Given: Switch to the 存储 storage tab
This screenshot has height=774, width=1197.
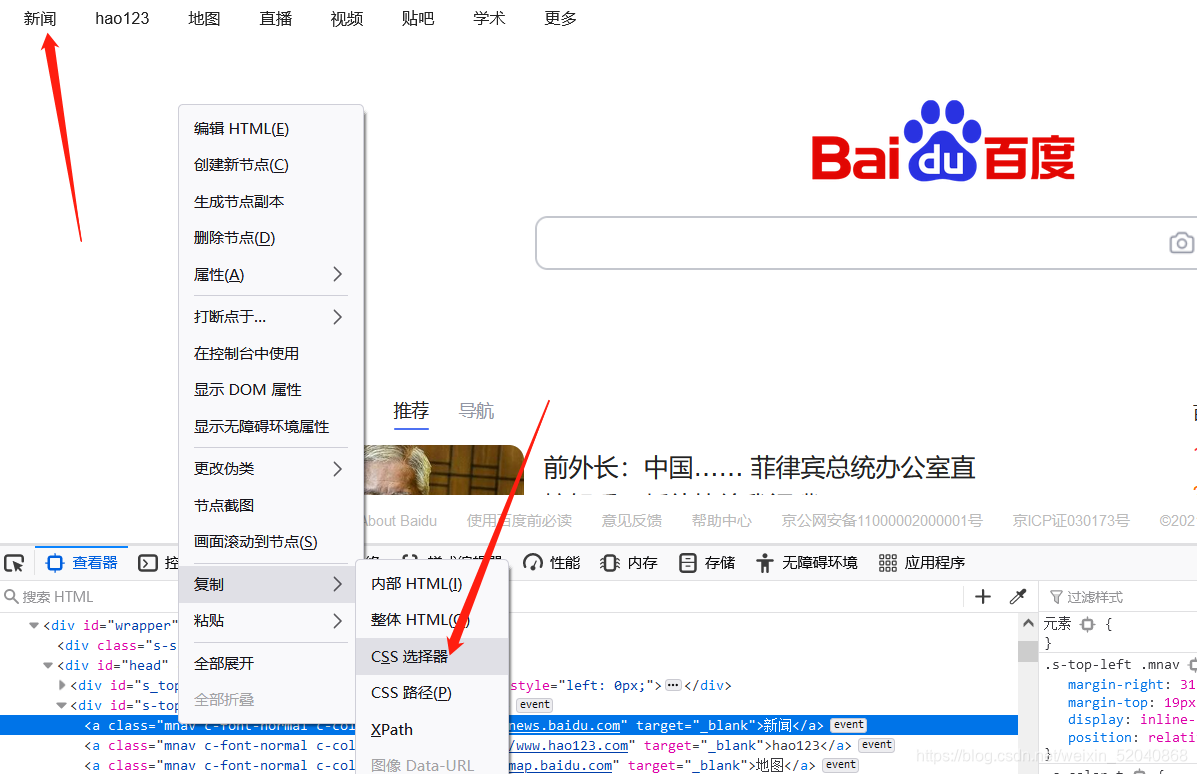Looking at the screenshot, I should point(707,563).
